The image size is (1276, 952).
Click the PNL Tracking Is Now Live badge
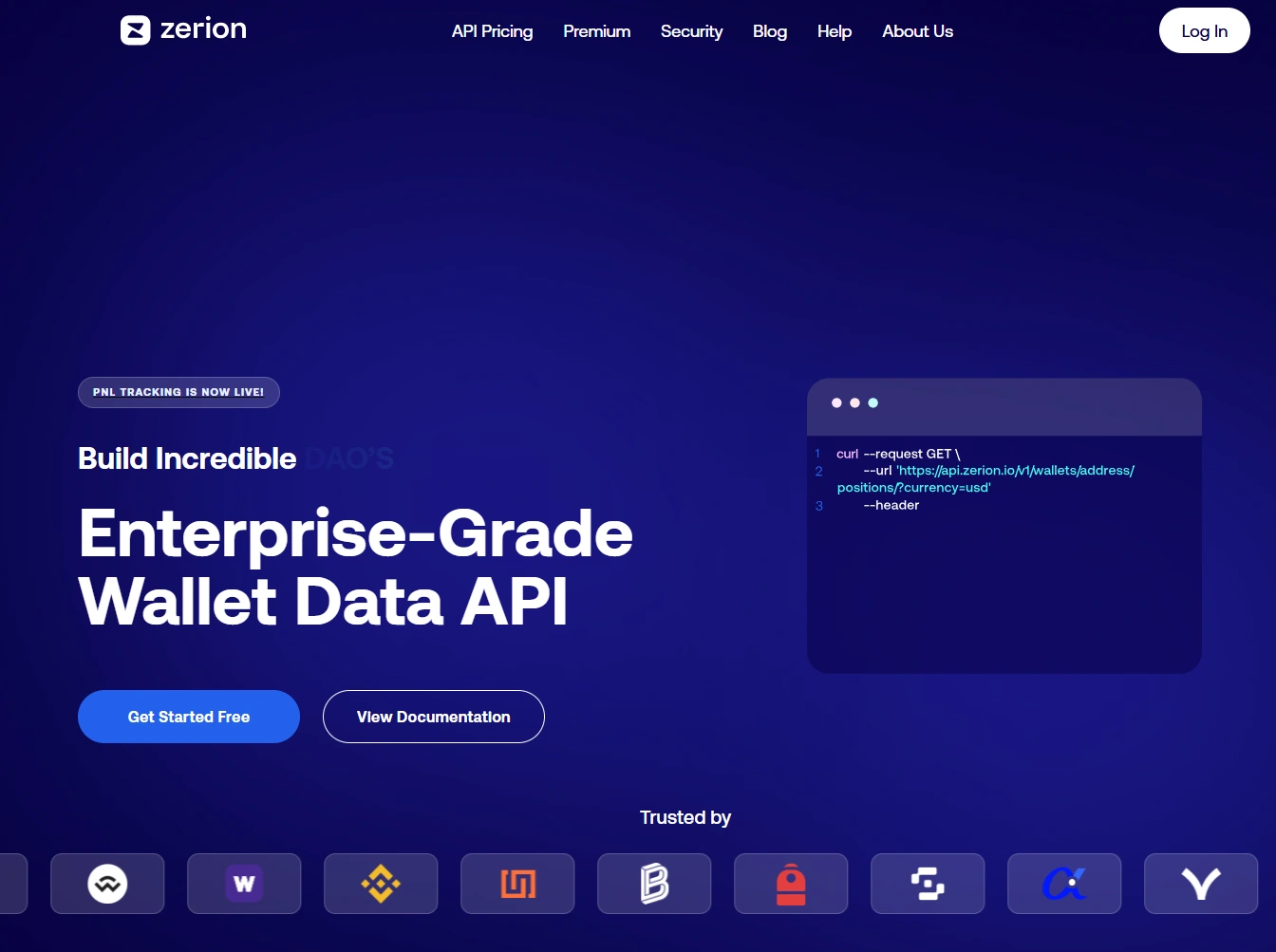pos(178,392)
